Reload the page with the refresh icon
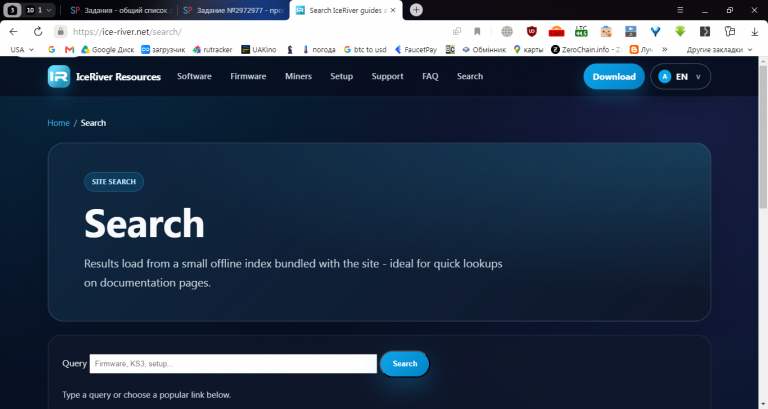The image size is (768, 409). click(38, 32)
